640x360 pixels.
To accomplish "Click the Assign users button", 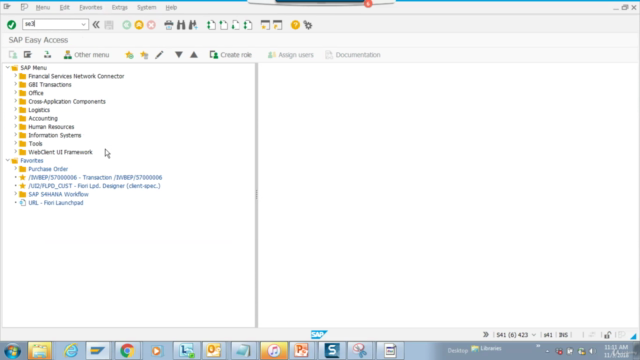I will click(291, 55).
